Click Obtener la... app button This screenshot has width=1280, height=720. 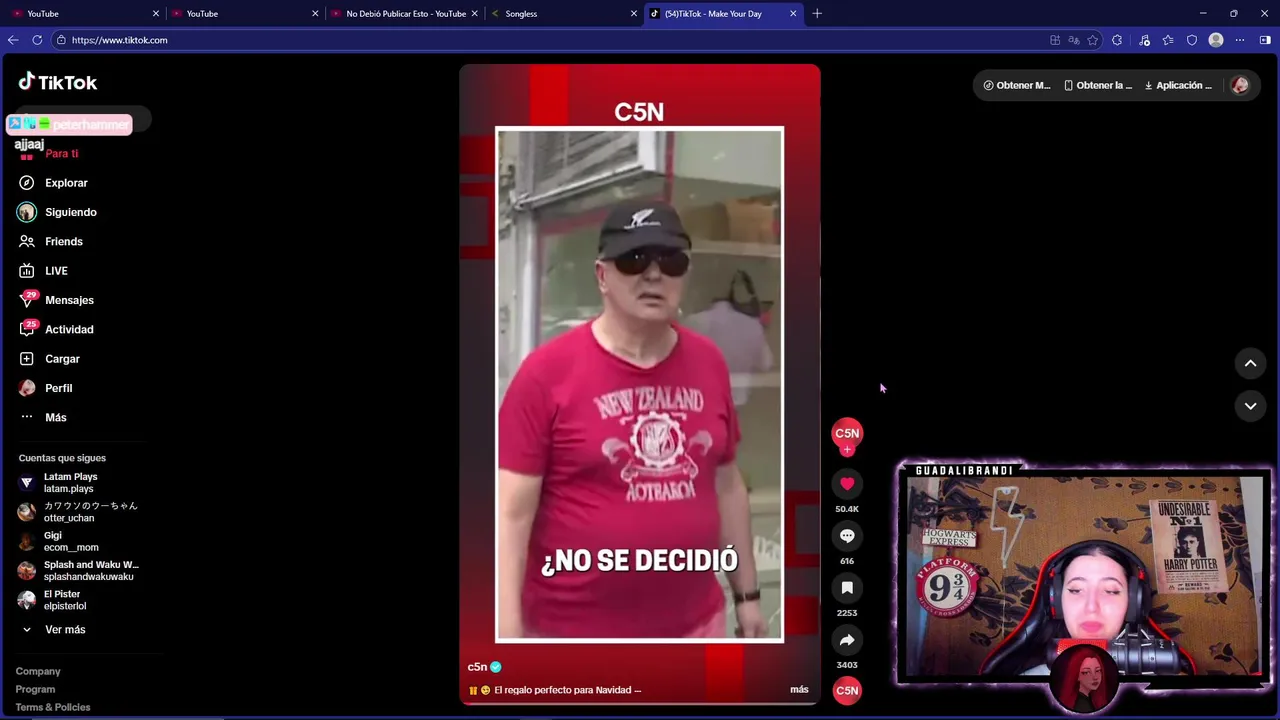tap(1098, 85)
